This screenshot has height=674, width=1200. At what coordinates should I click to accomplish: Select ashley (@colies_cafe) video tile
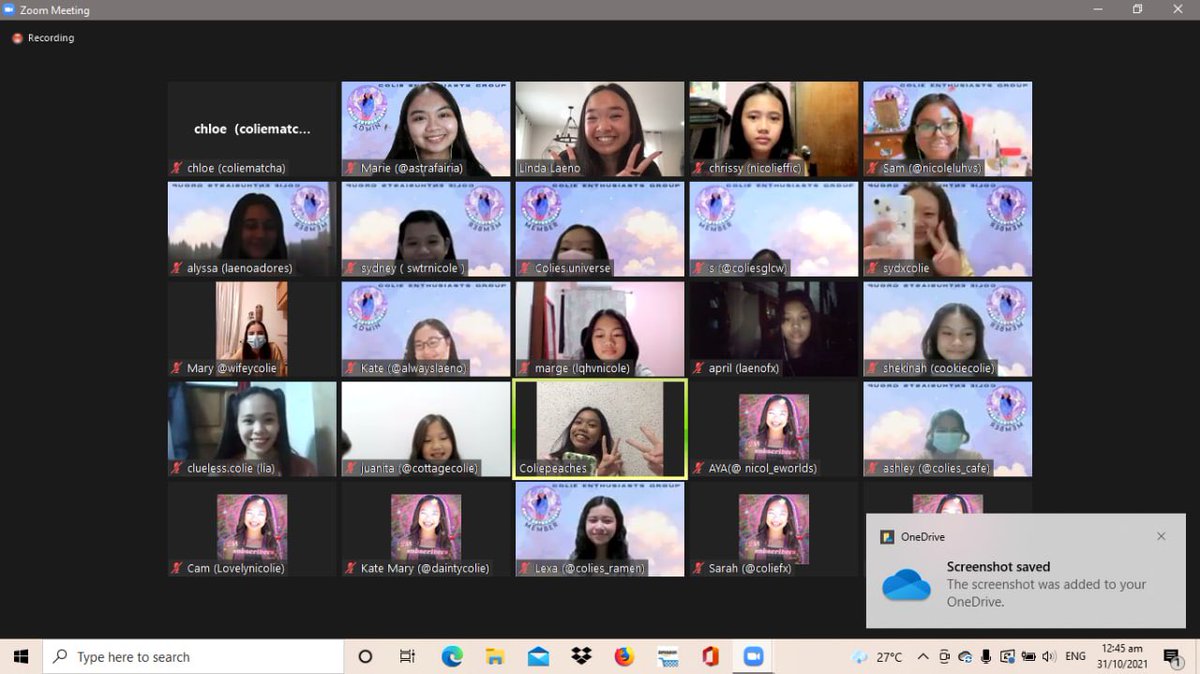coord(948,429)
